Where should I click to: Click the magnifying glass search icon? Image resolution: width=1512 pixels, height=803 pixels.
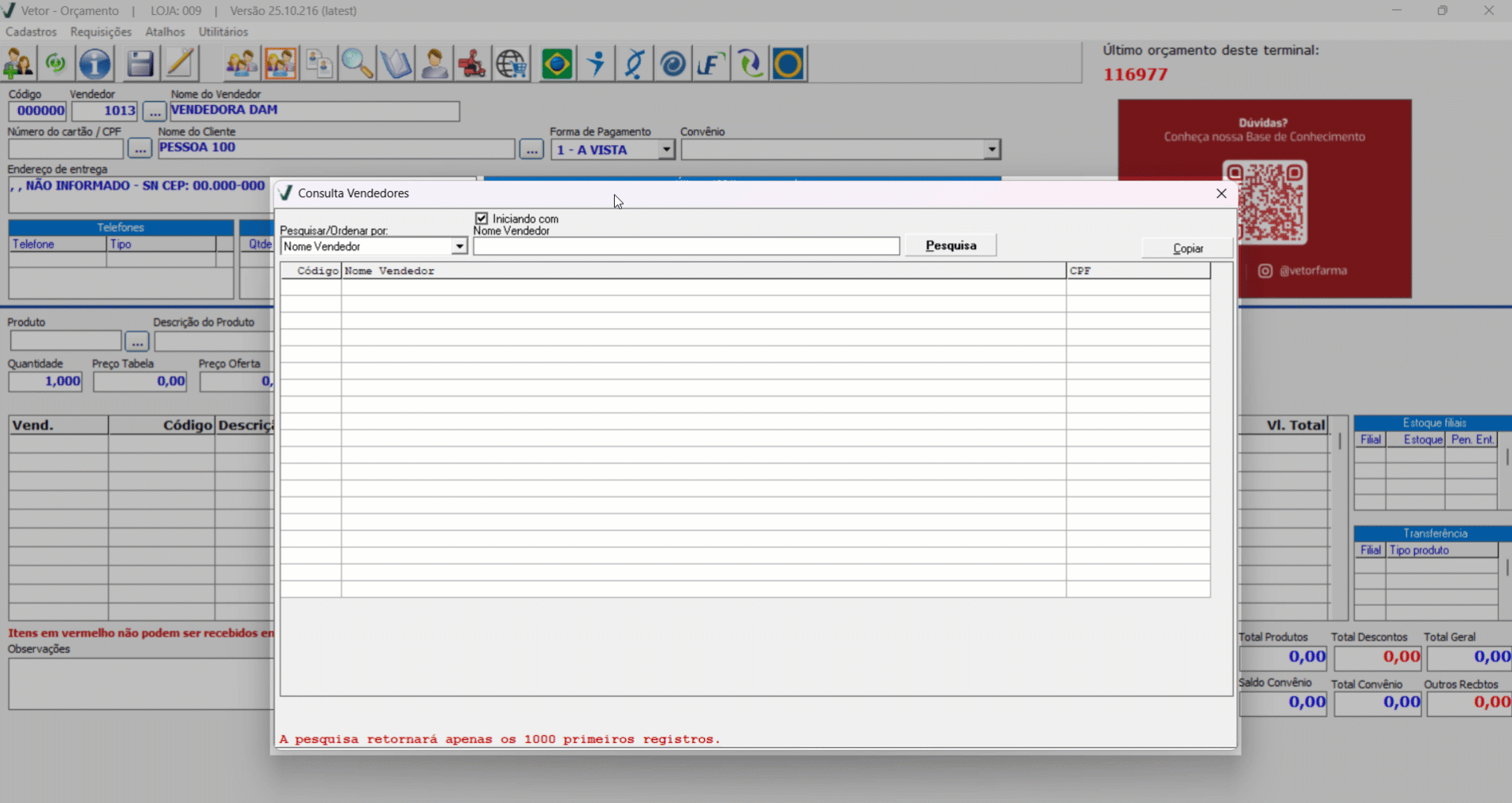357,64
